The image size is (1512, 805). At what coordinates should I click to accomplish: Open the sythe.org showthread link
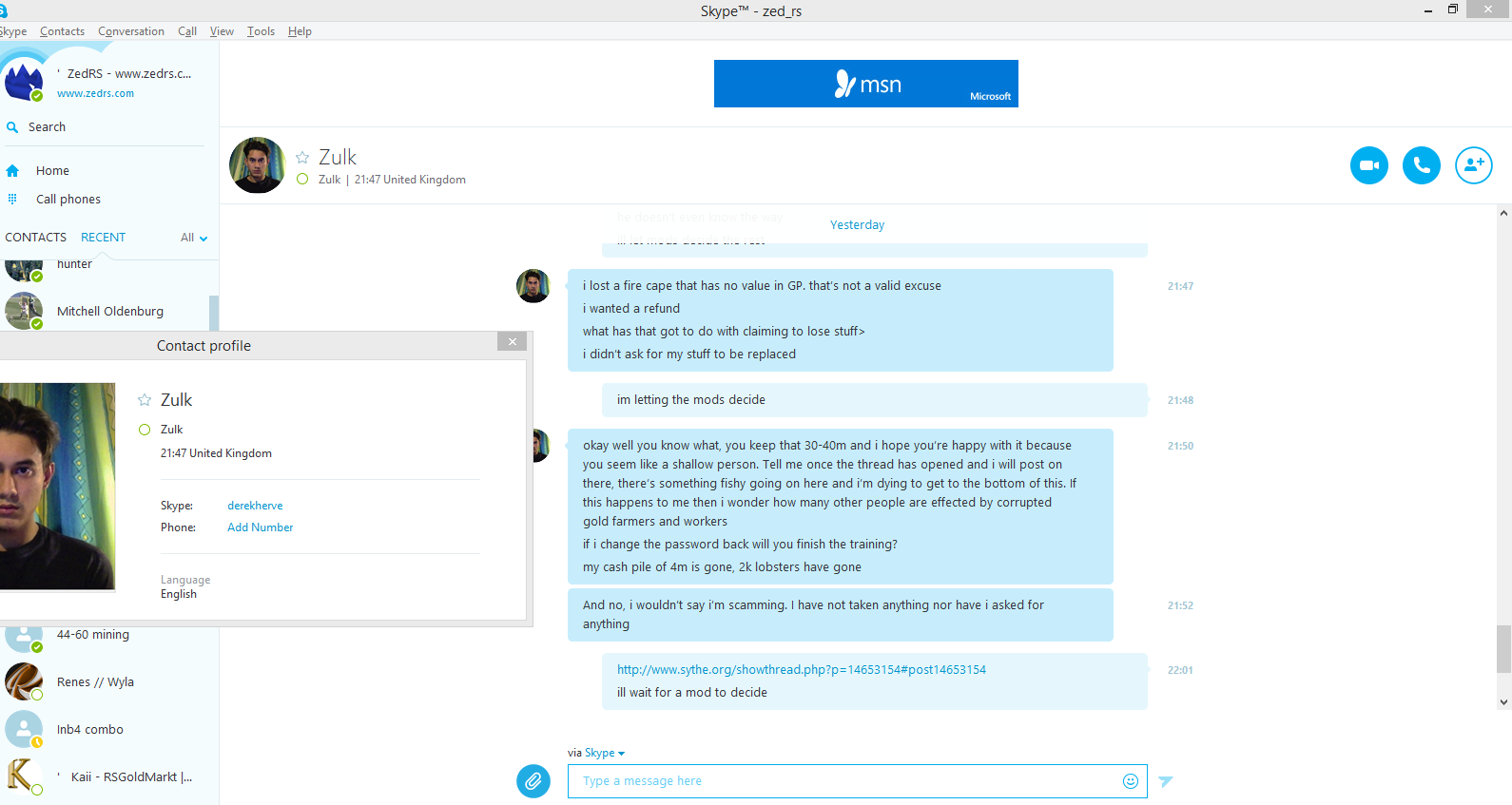coord(802,670)
